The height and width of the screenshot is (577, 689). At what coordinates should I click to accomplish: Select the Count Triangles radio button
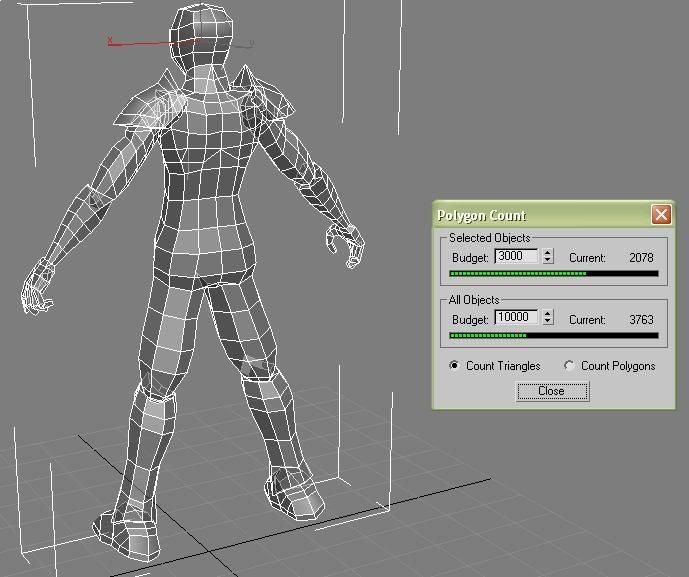(454, 365)
